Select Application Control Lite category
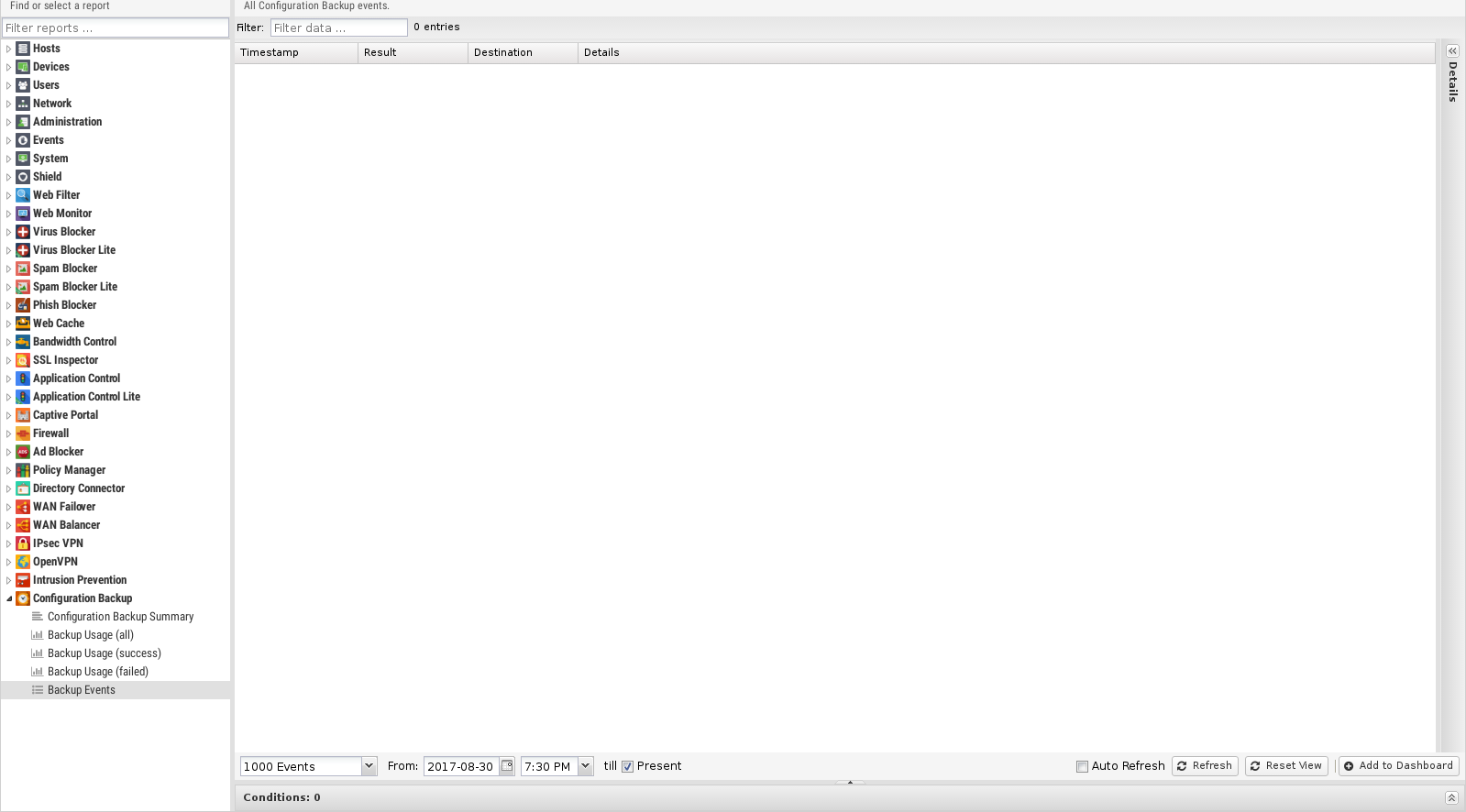 coord(86,397)
